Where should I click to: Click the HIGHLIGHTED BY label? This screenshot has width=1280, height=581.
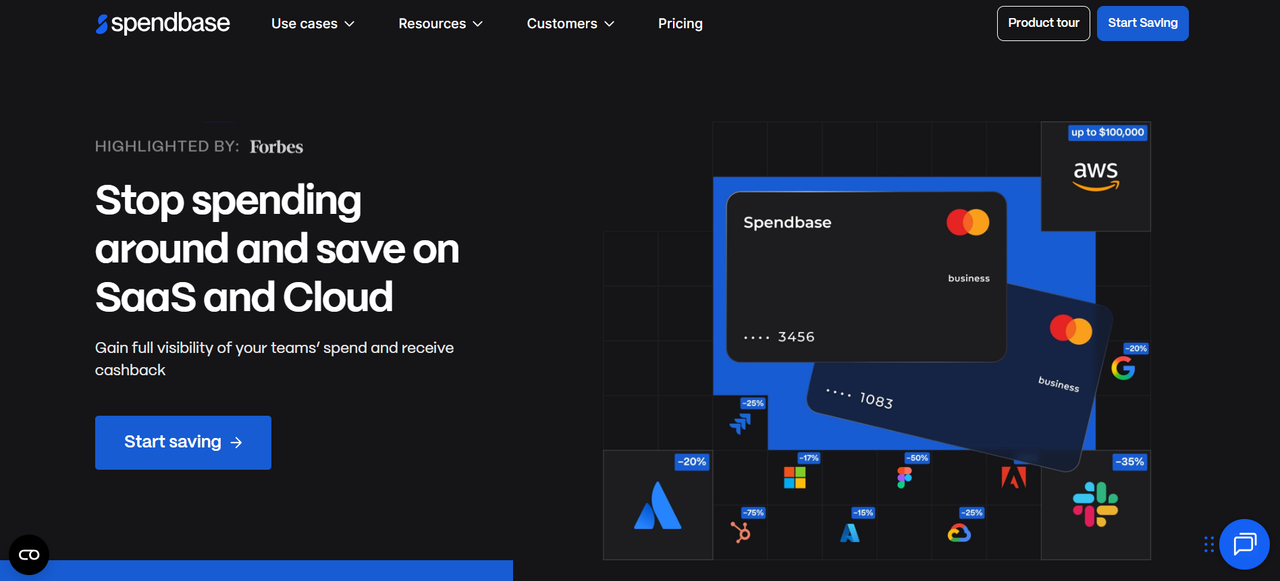(167, 146)
